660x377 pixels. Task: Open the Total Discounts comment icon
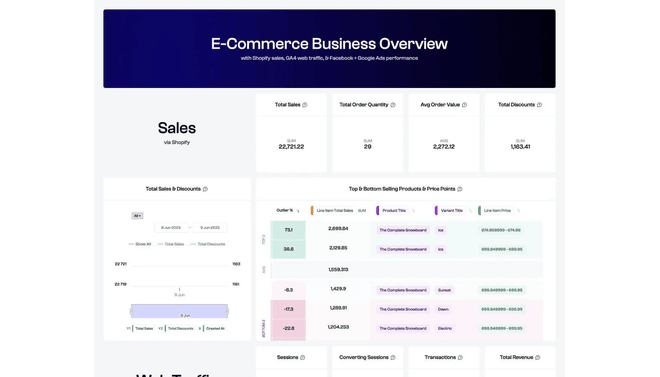539,105
